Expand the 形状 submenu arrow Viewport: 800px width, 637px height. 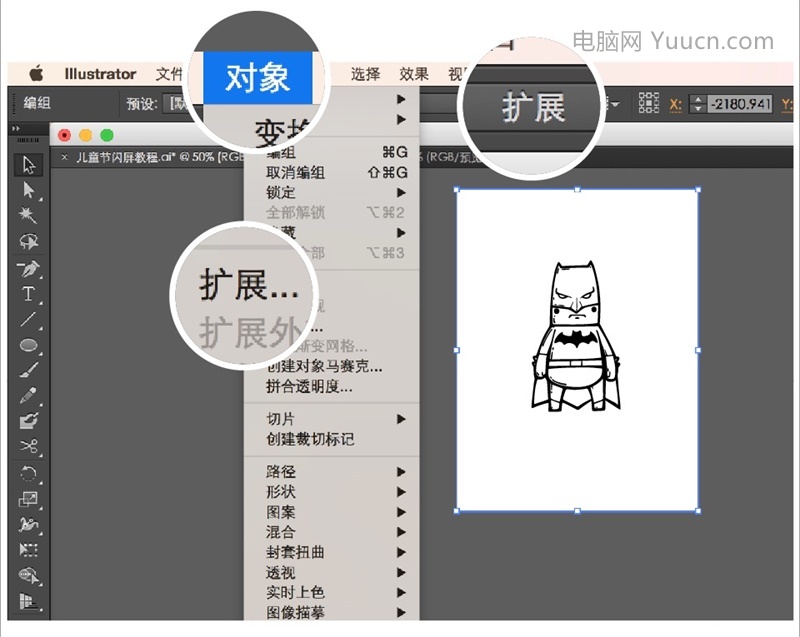(402, 492)
